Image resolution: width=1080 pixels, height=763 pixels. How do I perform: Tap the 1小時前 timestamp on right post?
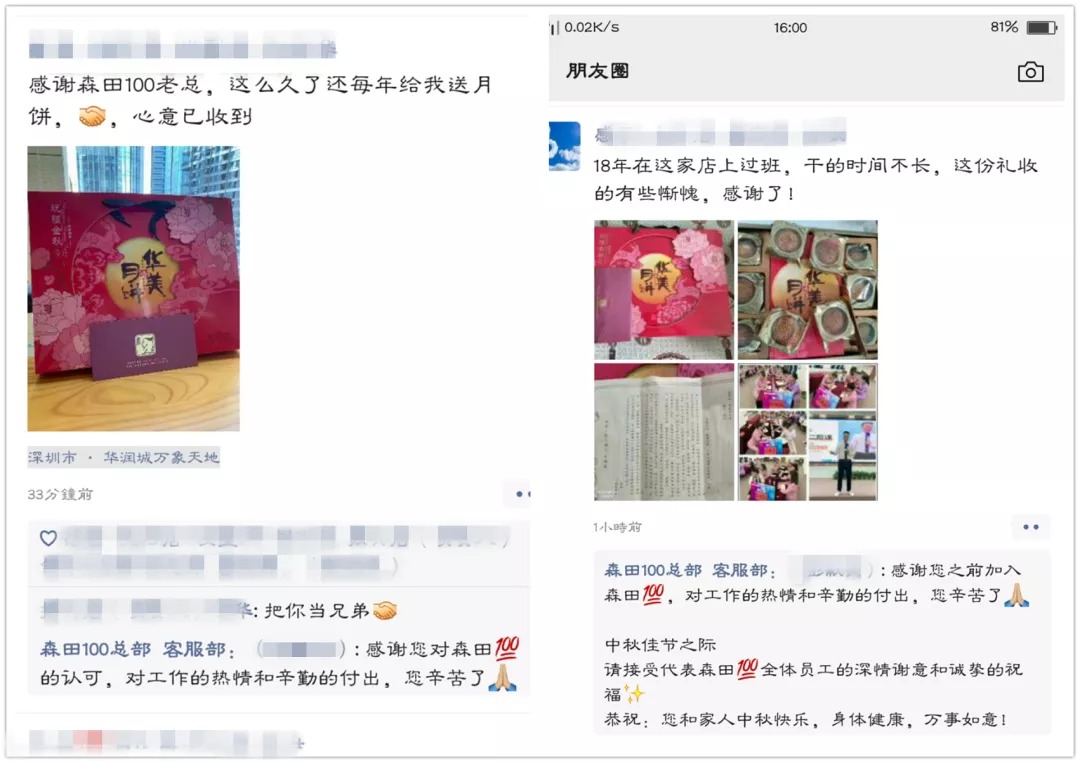pyautogui.click(x=617, y=527)
